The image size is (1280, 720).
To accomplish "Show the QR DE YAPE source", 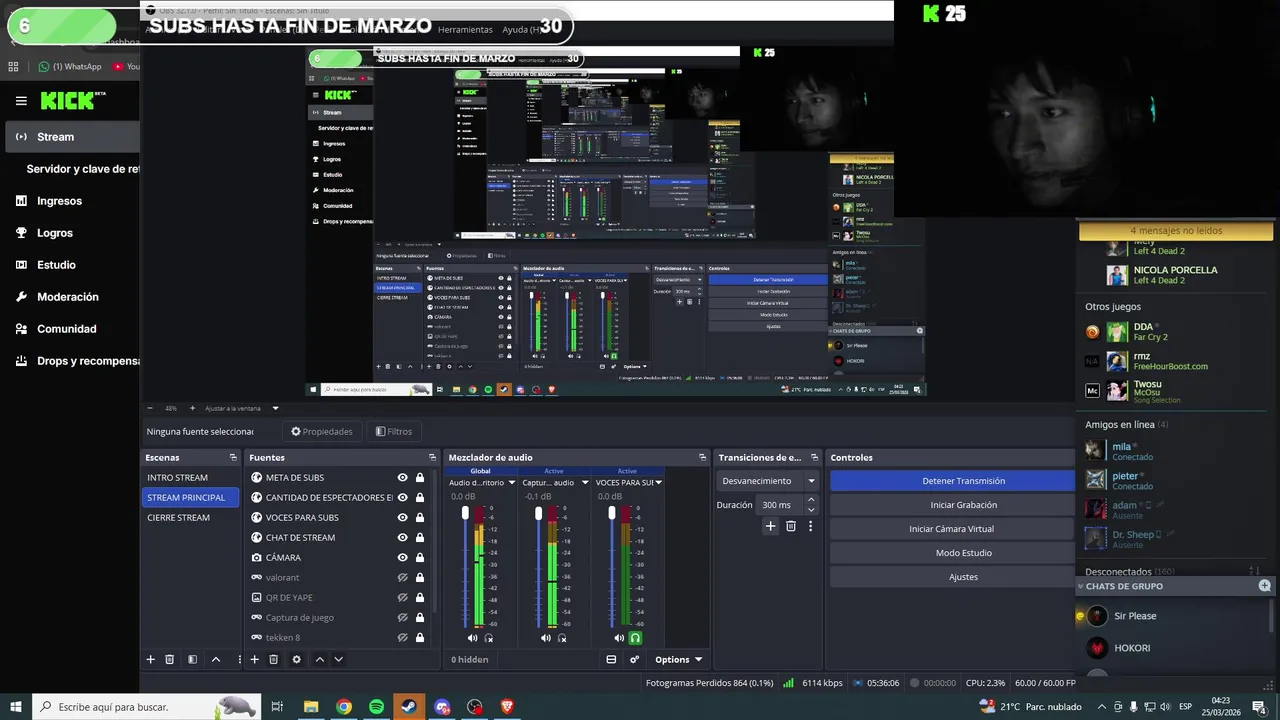I will pos(402,598).
